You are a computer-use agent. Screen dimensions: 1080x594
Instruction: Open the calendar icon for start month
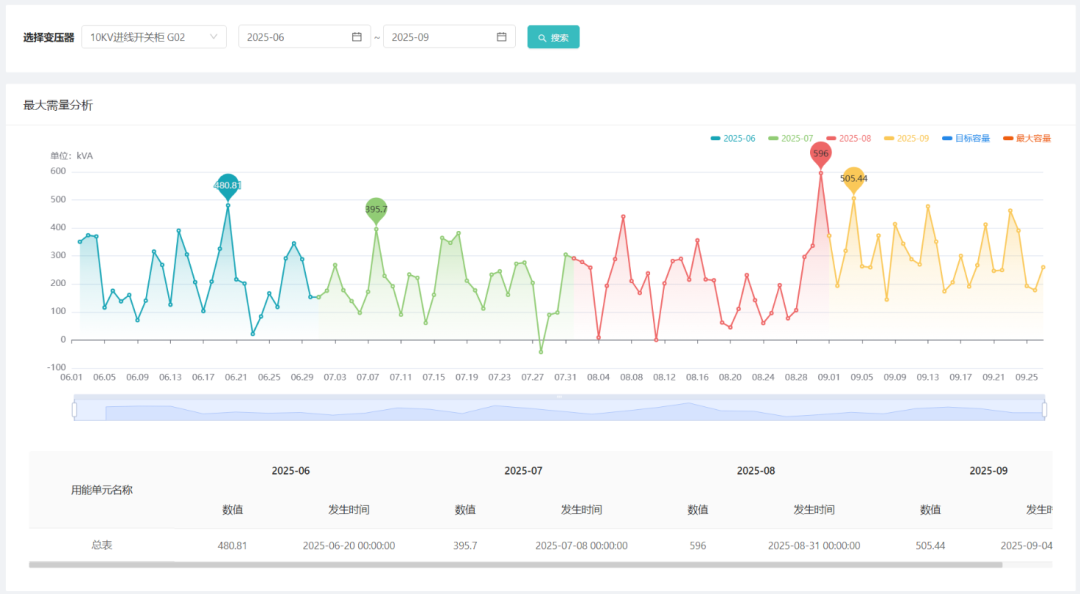coord(357,37)
